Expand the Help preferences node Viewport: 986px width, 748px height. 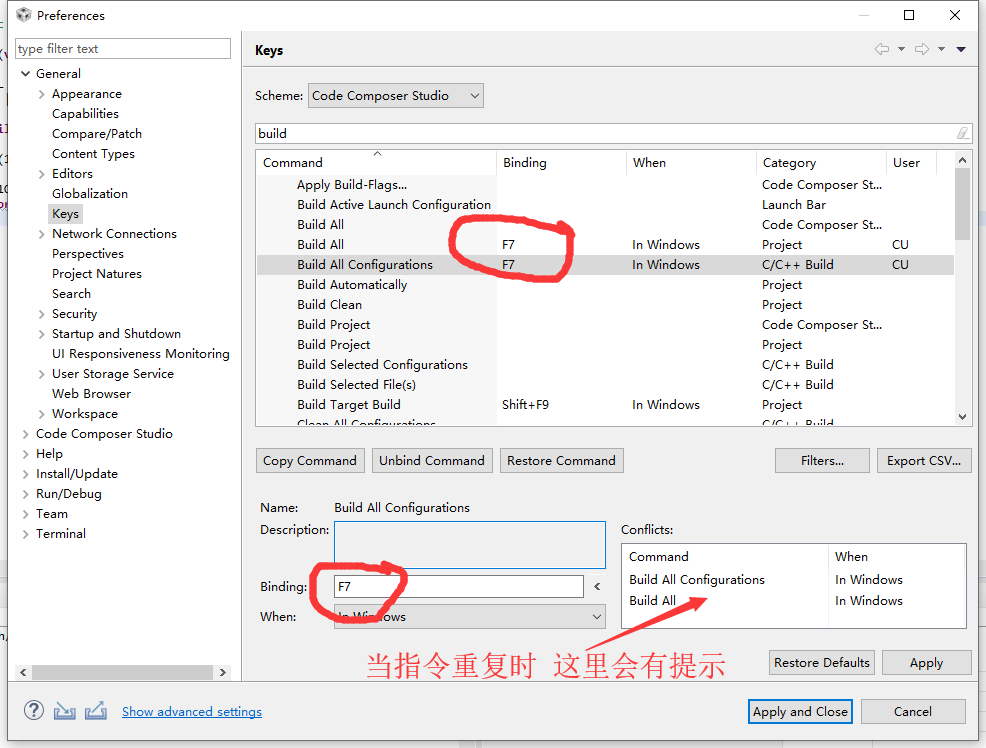coord(26,454)
